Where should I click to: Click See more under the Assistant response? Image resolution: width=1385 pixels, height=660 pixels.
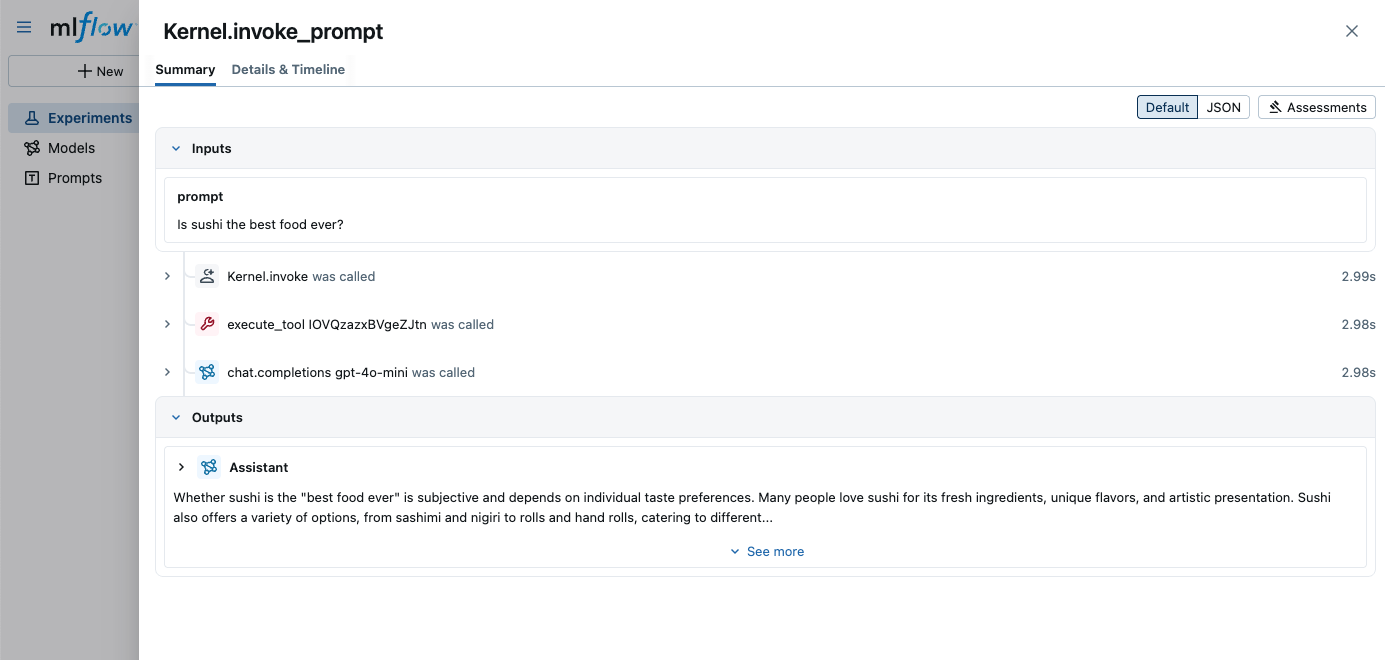pyautogui.click(x=767, y=551)
